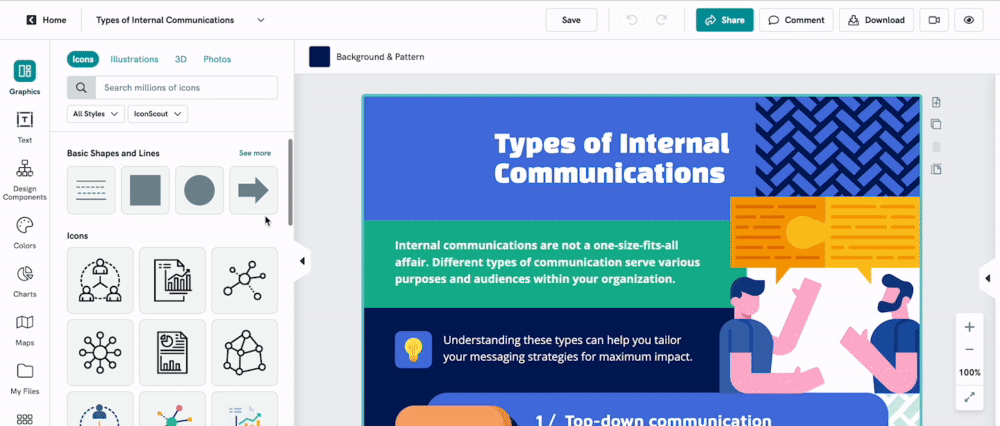Click the Home back logo icon
This screenshot has width=1000, height=426.
31,20
